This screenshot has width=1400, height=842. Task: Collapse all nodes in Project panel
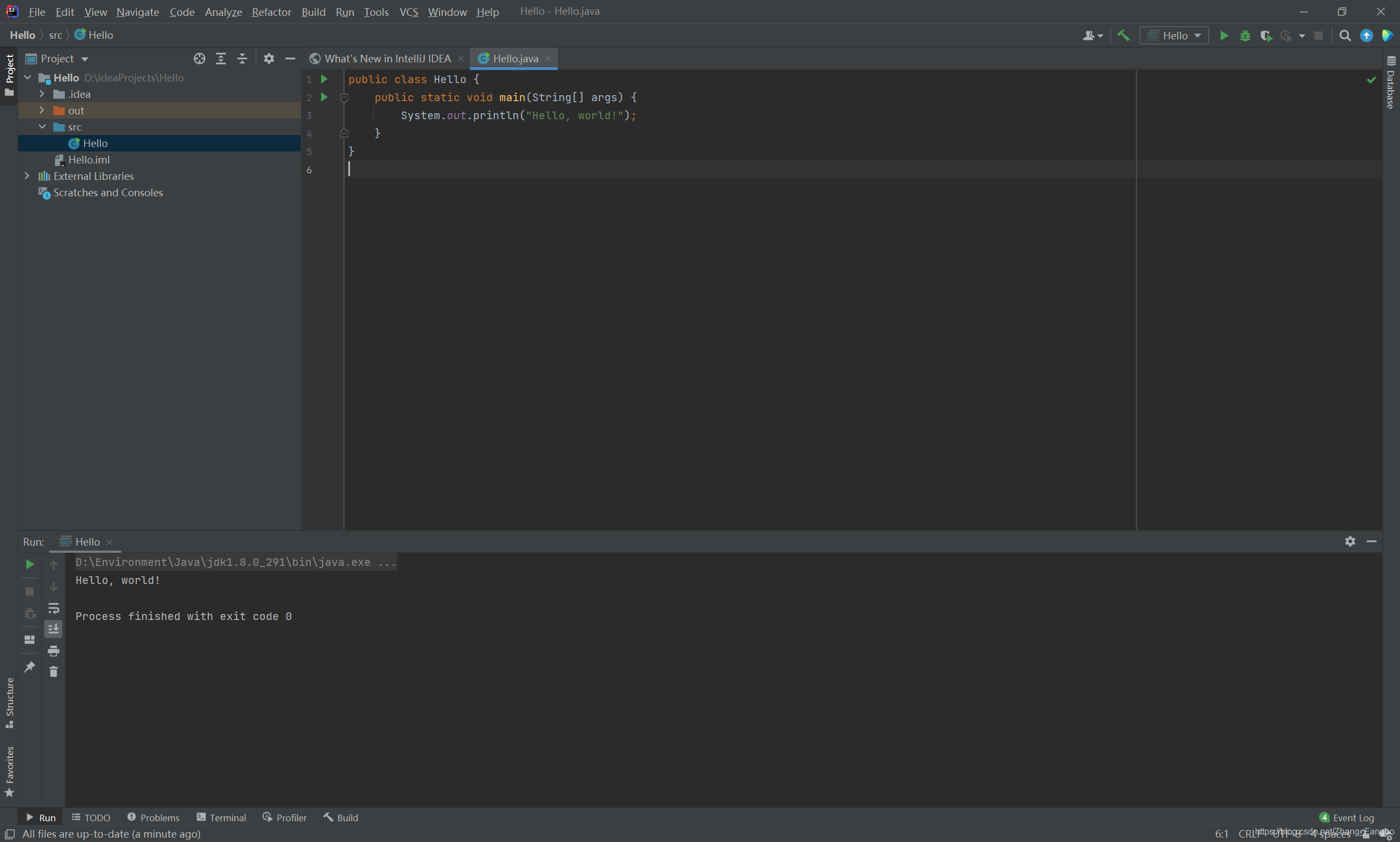pos(242,59)
